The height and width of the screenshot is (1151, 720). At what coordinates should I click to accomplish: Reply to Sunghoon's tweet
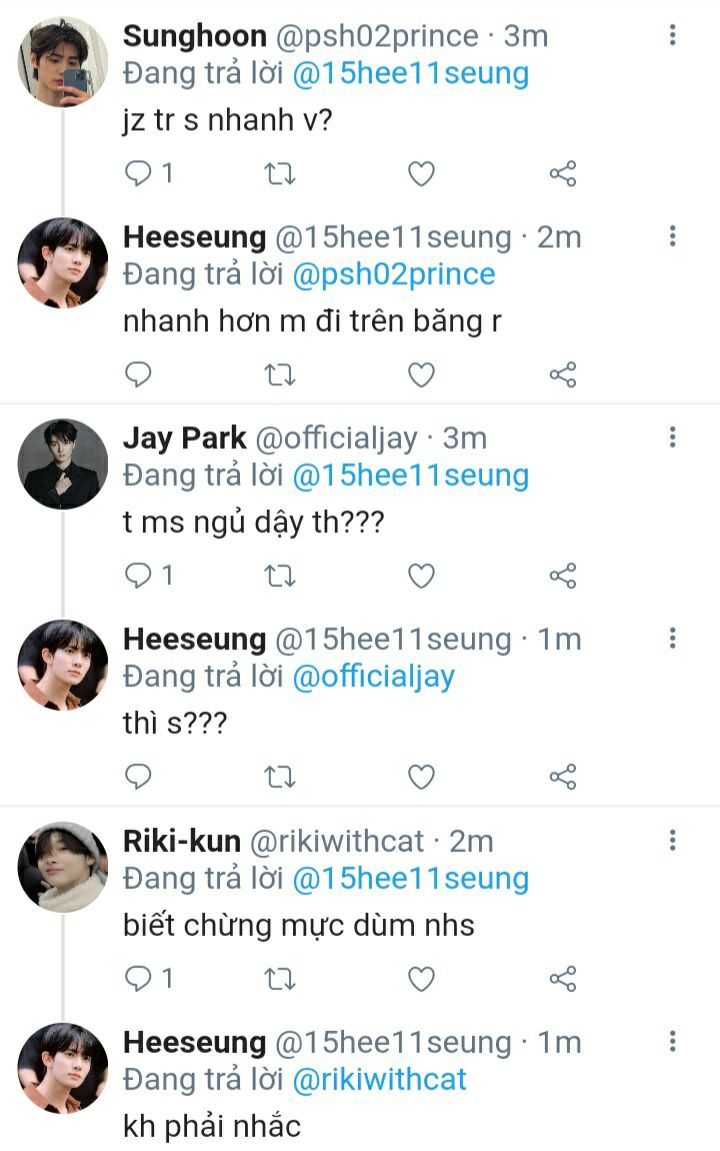point(139,174)
